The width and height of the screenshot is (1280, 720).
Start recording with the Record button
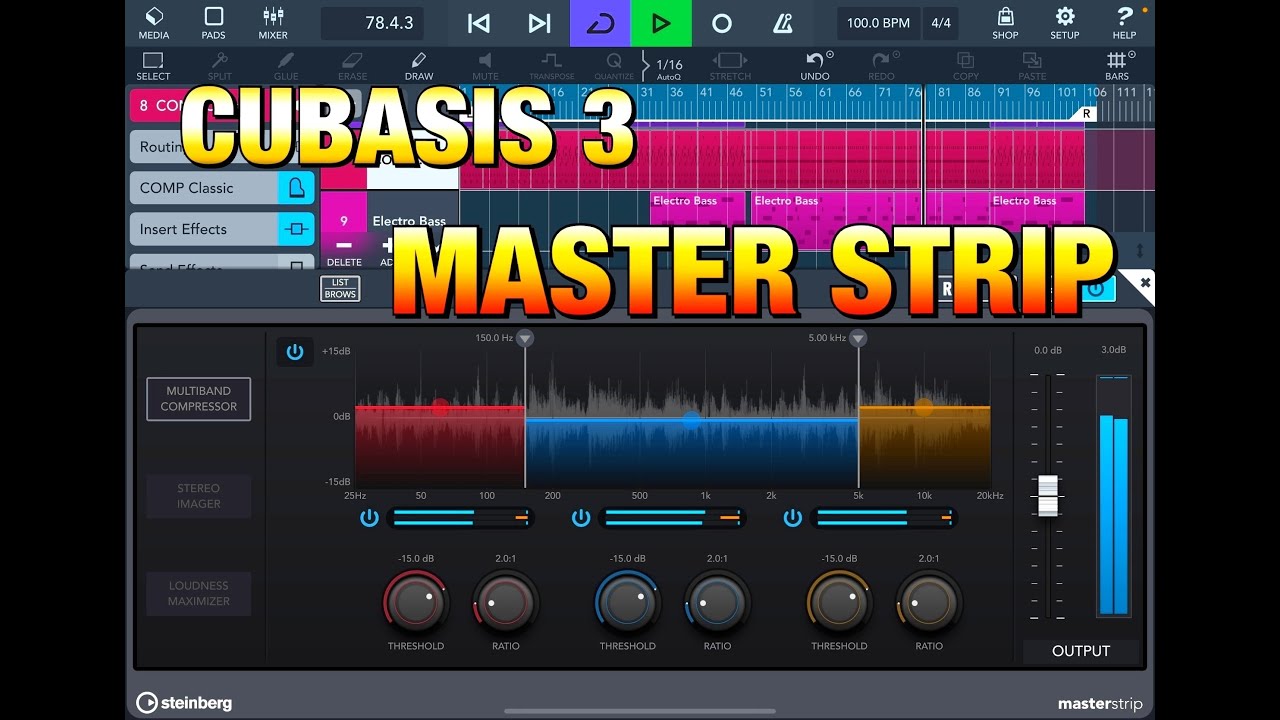722,23
